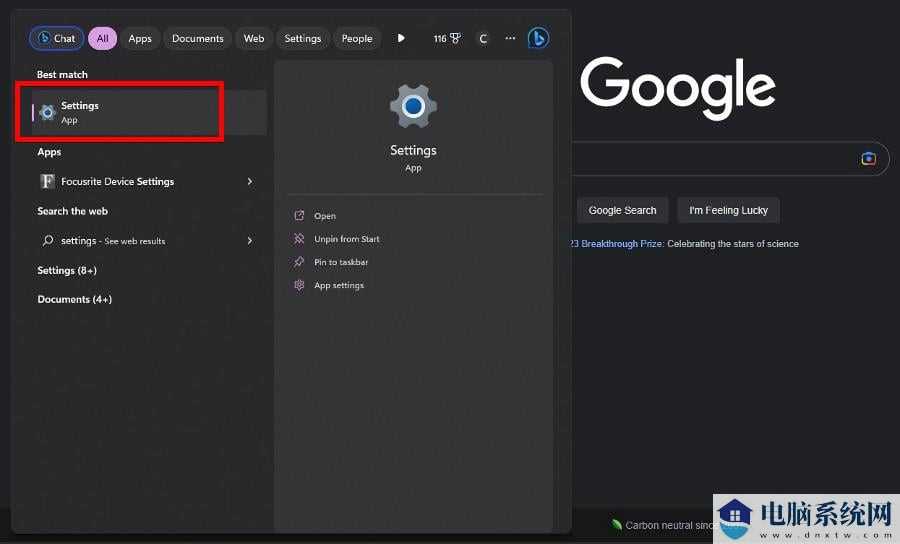Choose Open in the Settings actions
Image resolution: width=900 pixels, height=544 pixels.
click(x=324, y=216)
